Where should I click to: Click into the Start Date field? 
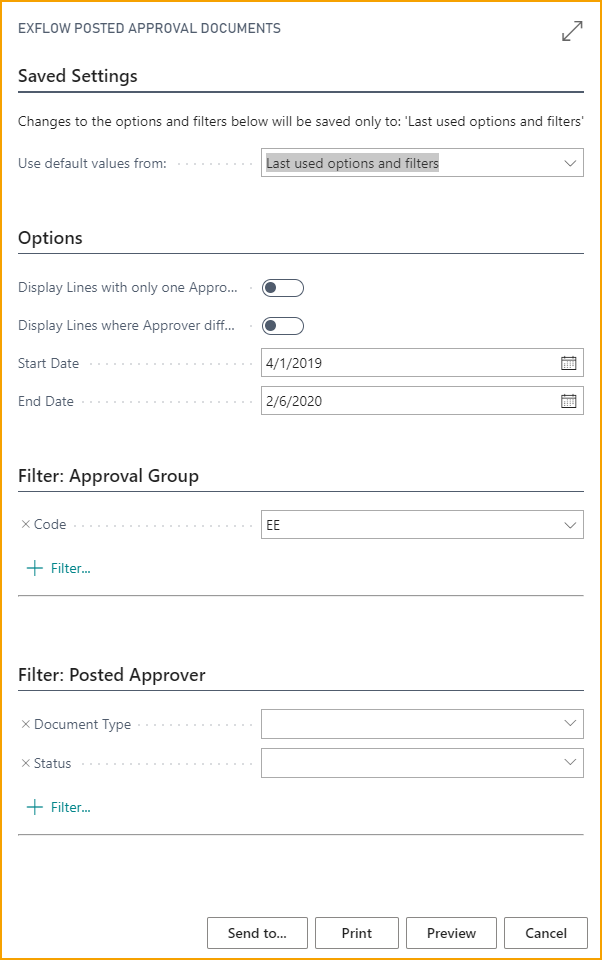point(410,363)
